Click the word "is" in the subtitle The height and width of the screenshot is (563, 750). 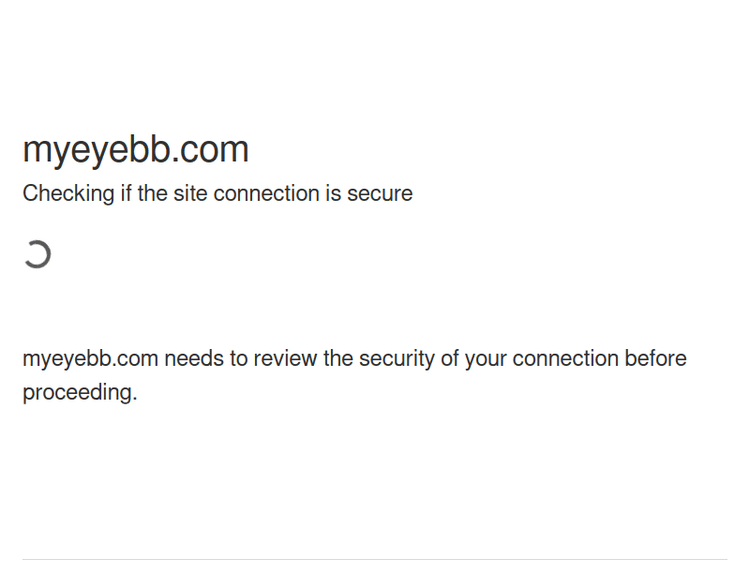pyautogui.click(x=332, y=193)
